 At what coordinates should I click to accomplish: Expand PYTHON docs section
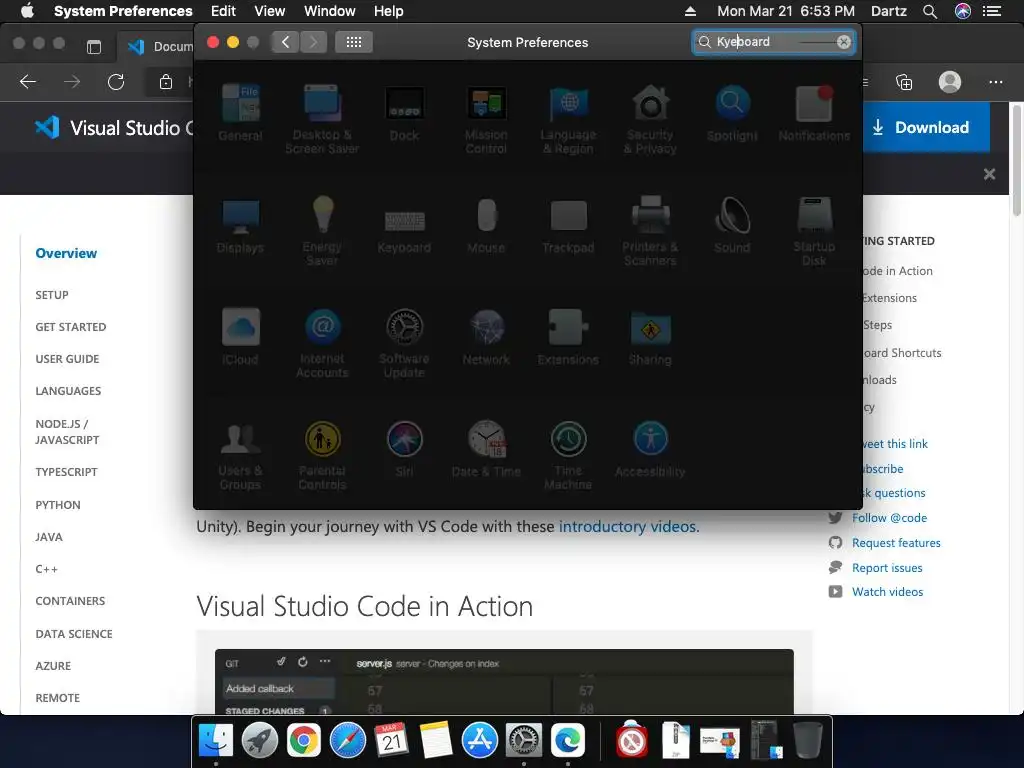pyautogui.click(x=57, y=505)
